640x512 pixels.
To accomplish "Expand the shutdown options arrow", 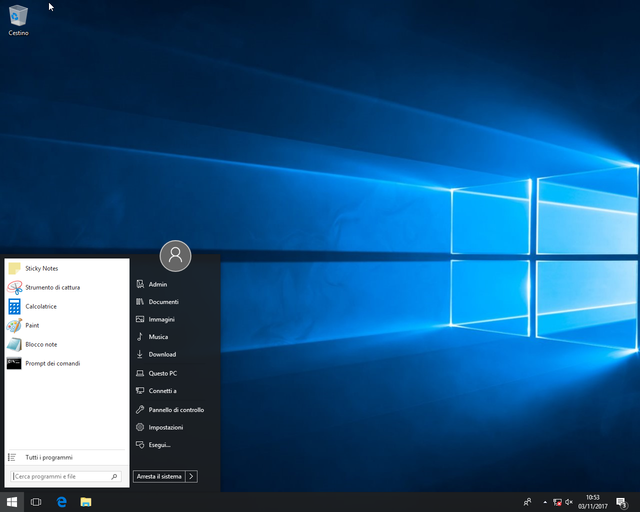I will [191, 476].
